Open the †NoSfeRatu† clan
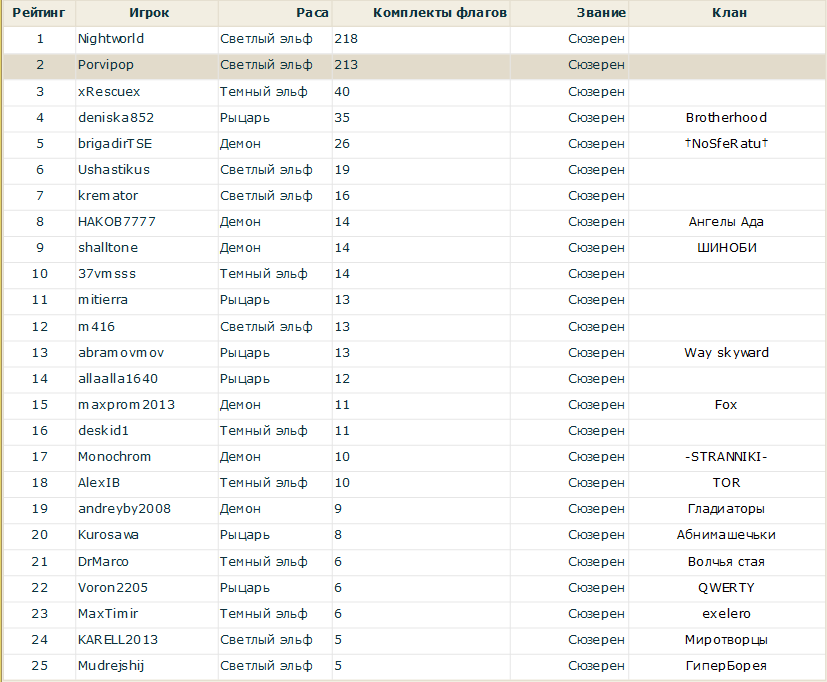 click(x=726, y=143)
